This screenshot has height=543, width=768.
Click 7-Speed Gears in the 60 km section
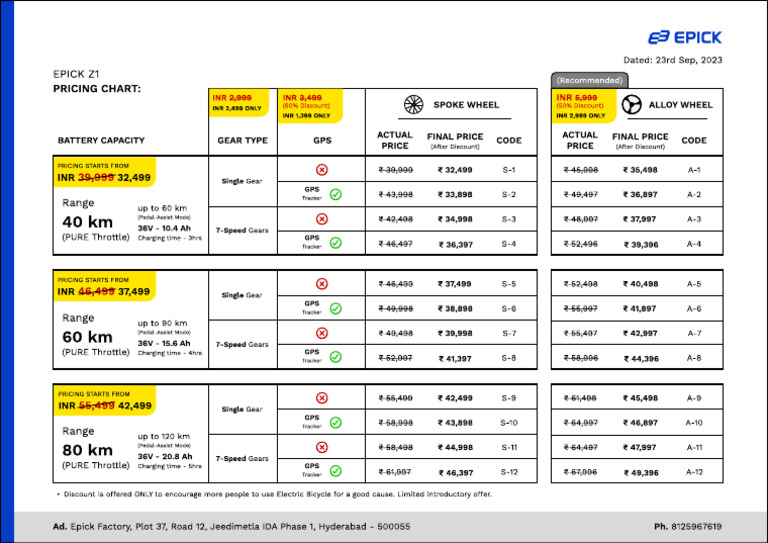pyautogui.click(x=242, y=344)
